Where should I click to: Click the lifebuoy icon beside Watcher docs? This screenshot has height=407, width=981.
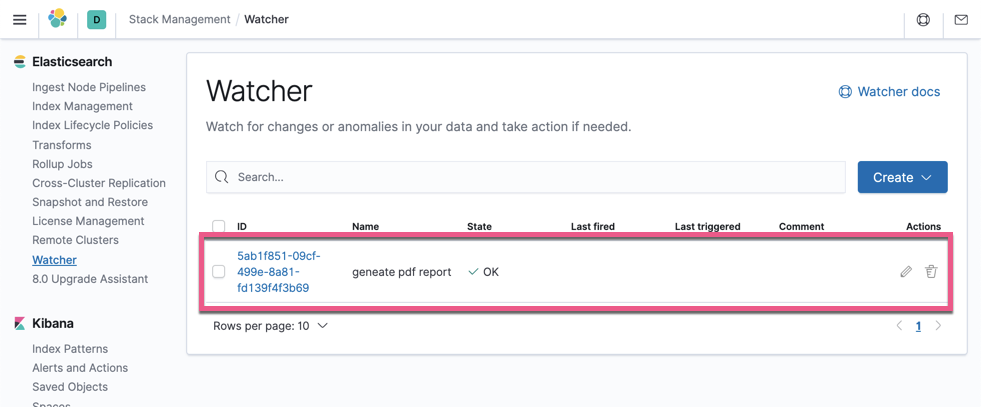click(x=845, y=92)
